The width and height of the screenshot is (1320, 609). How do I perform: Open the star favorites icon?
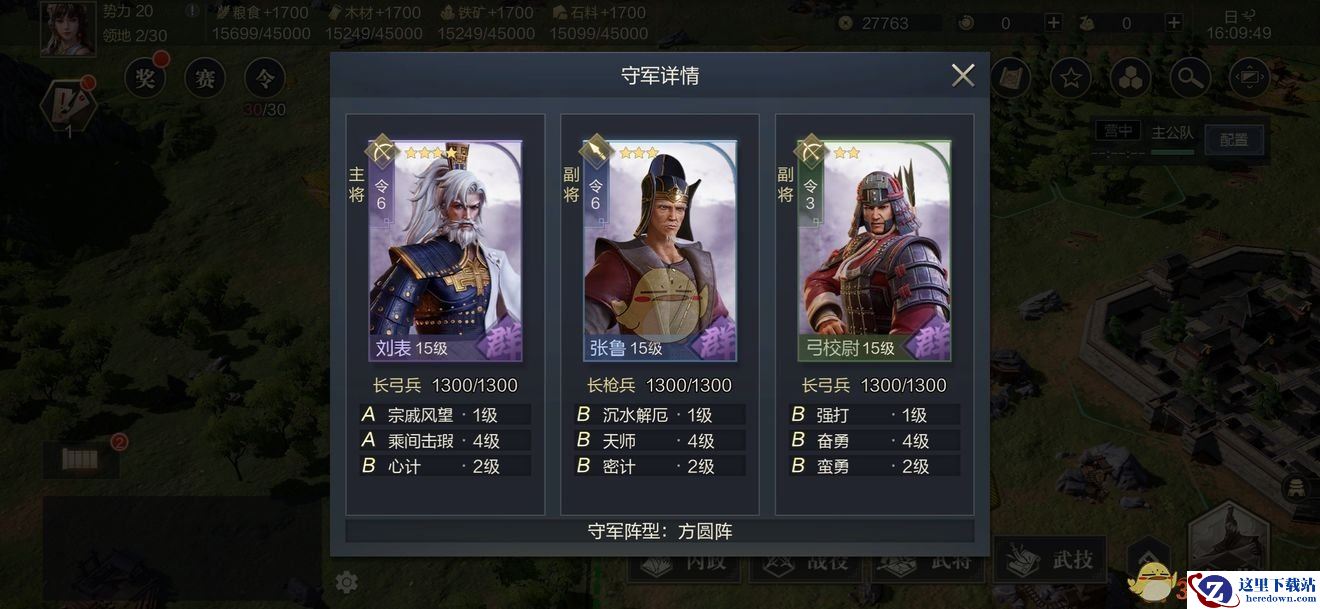(x=1070, y=78)
